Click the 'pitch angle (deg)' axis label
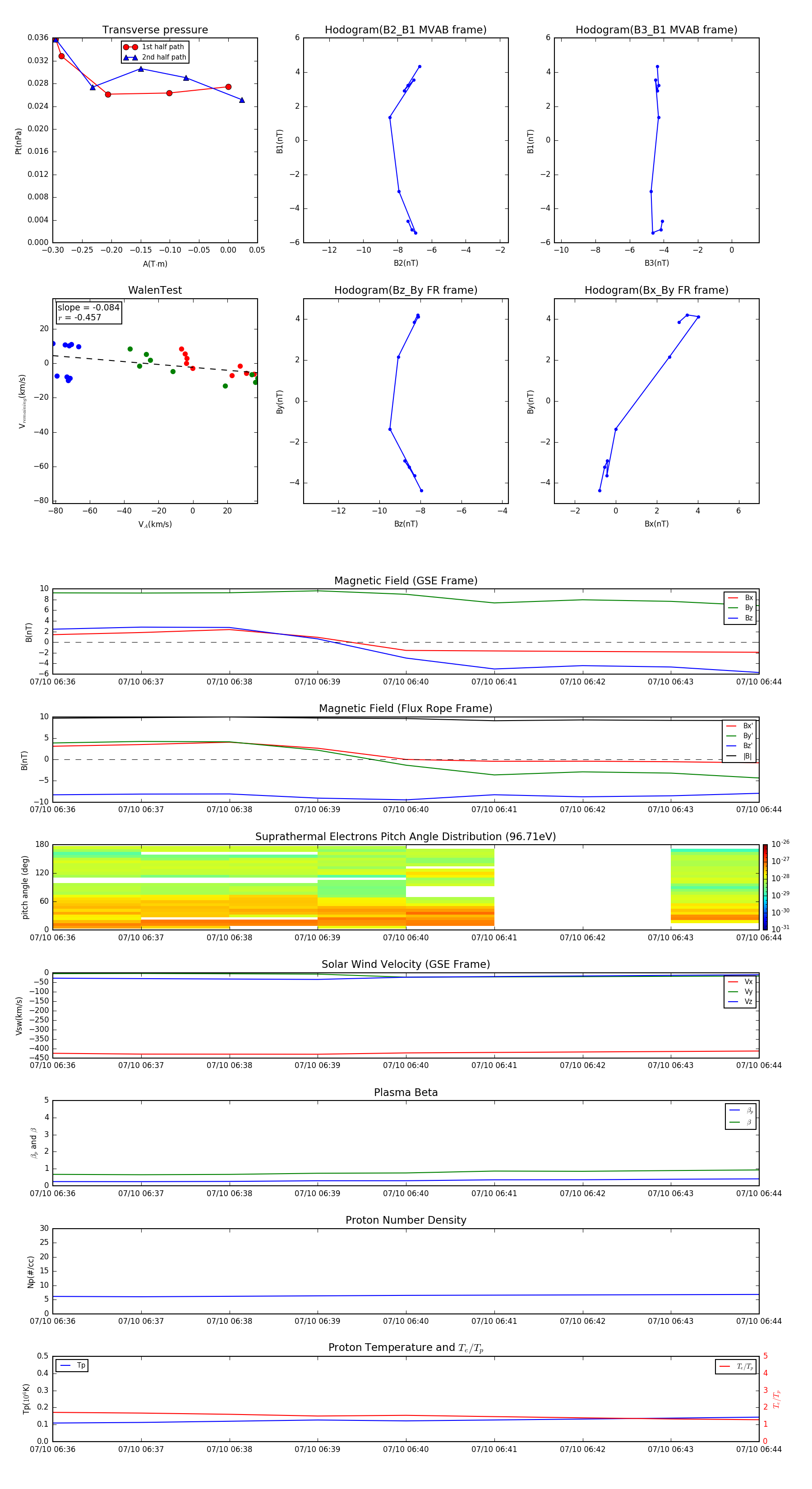The width and height of the screenshot is (812, 1489). tap(25, 887)
